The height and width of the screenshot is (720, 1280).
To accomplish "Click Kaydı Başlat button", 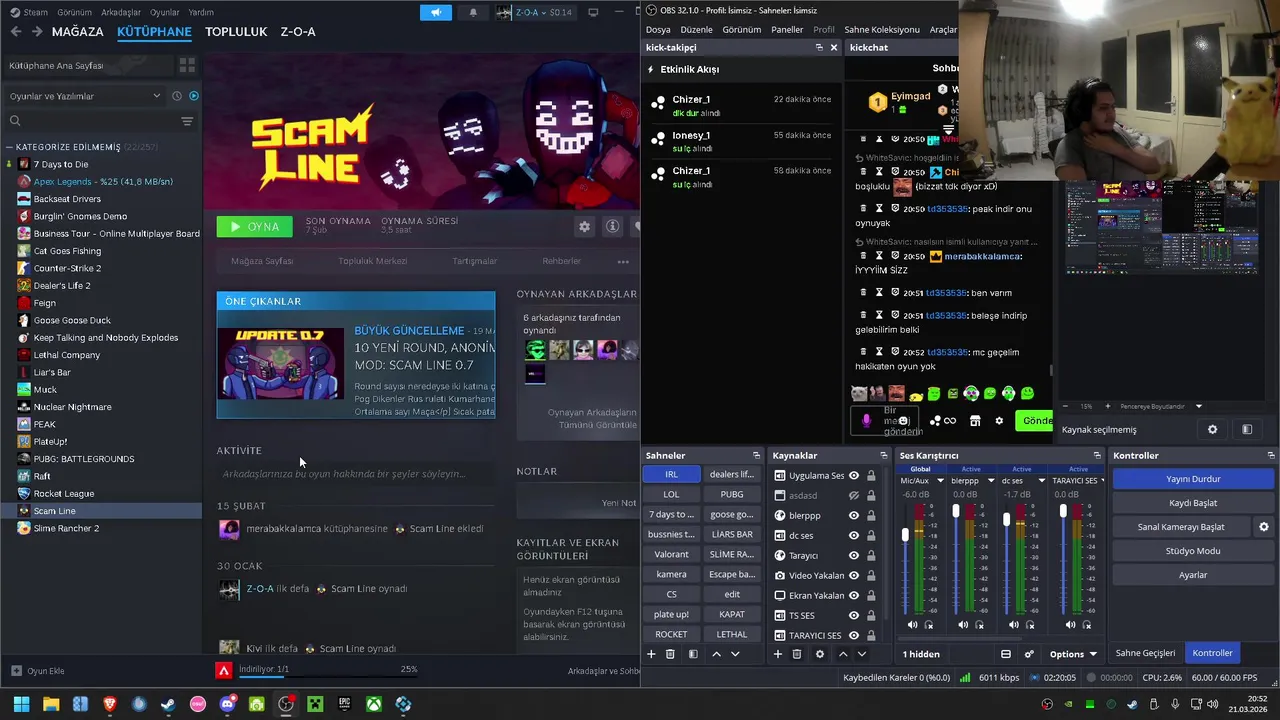I will point(1193,503).
